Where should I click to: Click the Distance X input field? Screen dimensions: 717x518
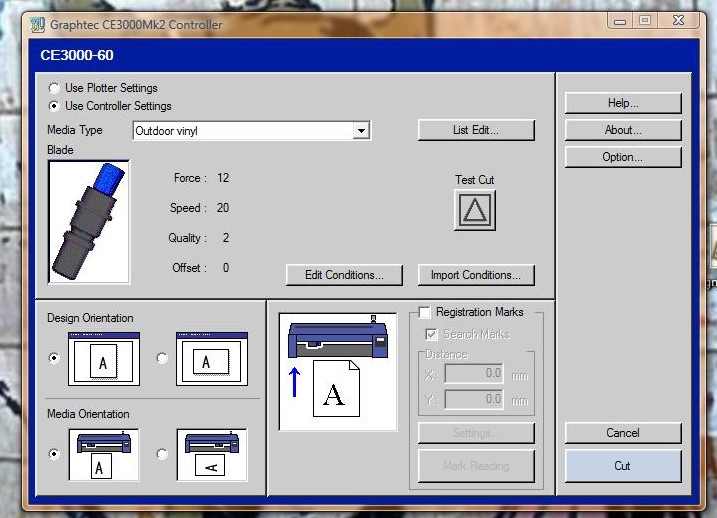(474, 374)
